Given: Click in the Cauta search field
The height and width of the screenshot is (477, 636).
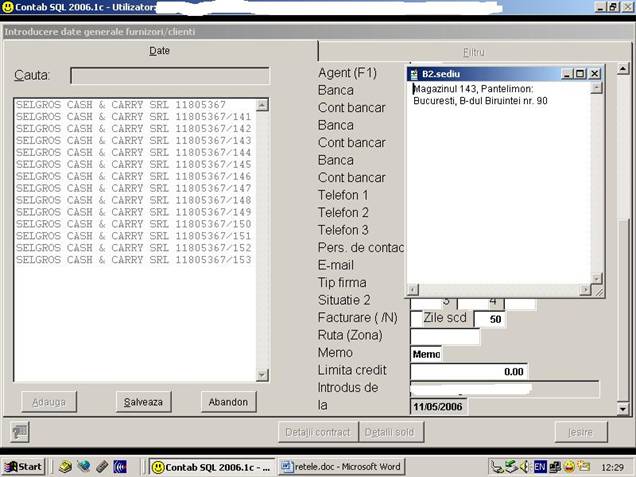Looking at the screenshot, I should tap(169, 76).
